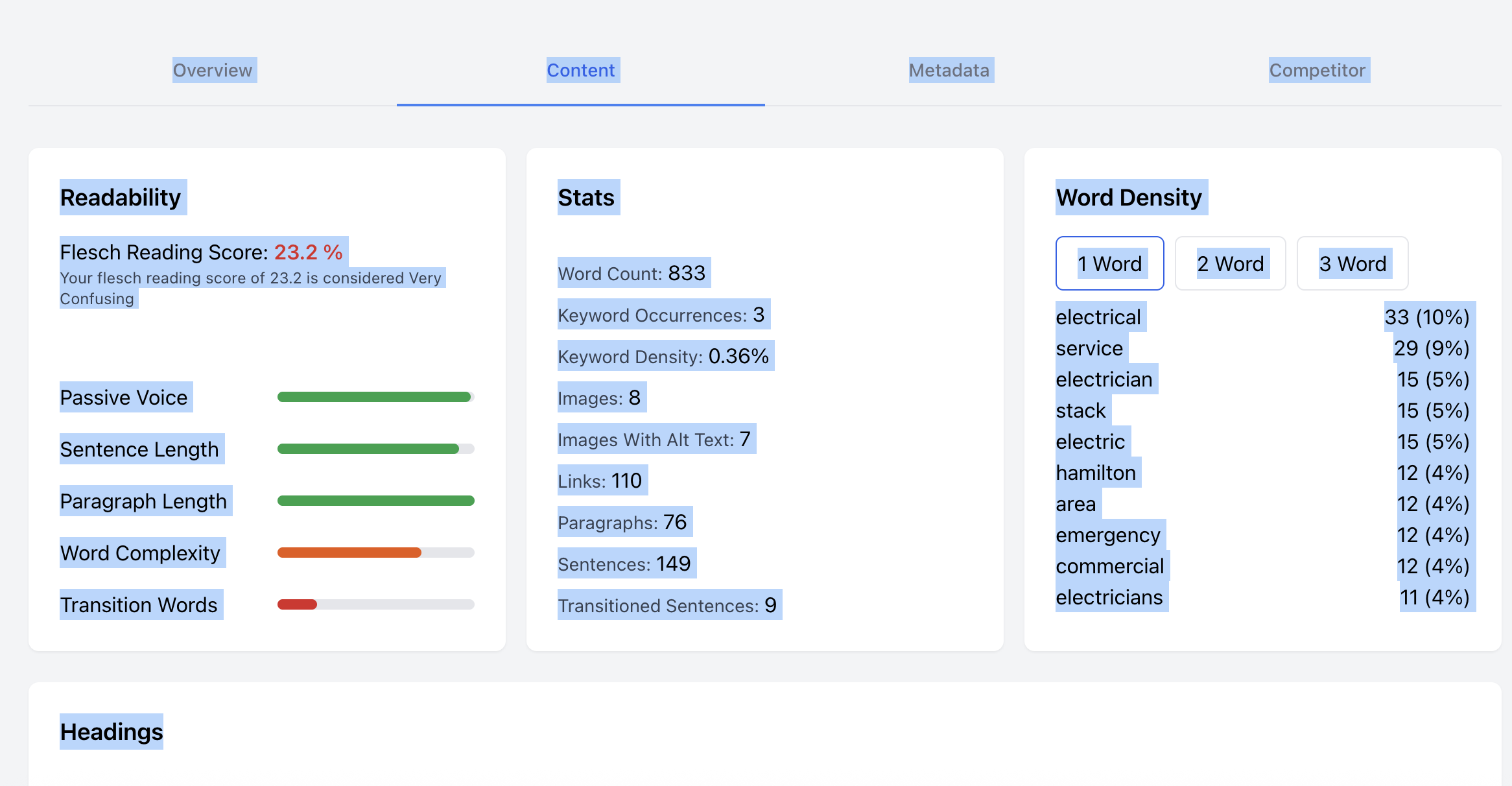
Task: Switch to the Metadata tab
Action: pos(949,70)
